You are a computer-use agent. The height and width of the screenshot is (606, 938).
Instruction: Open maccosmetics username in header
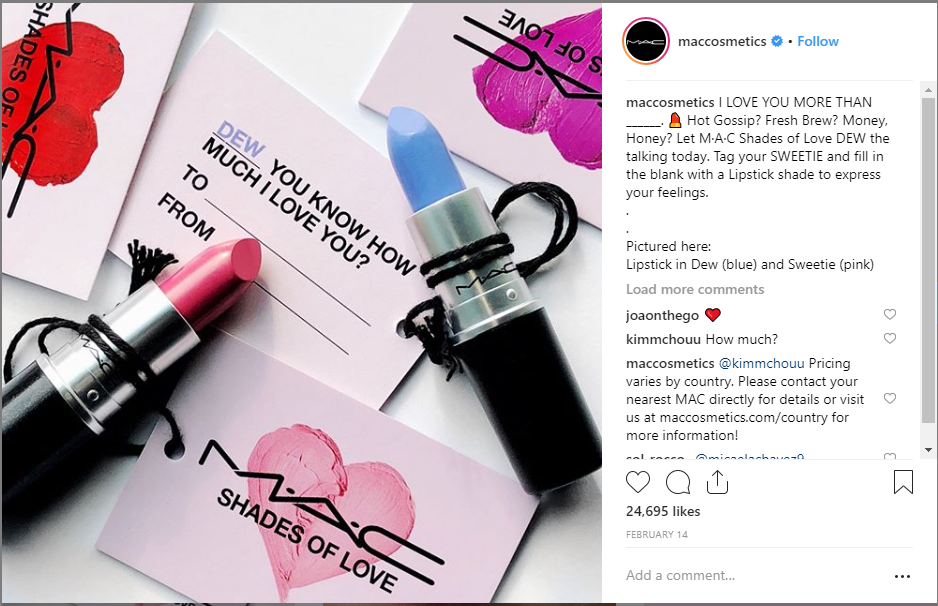pos(722,41)
